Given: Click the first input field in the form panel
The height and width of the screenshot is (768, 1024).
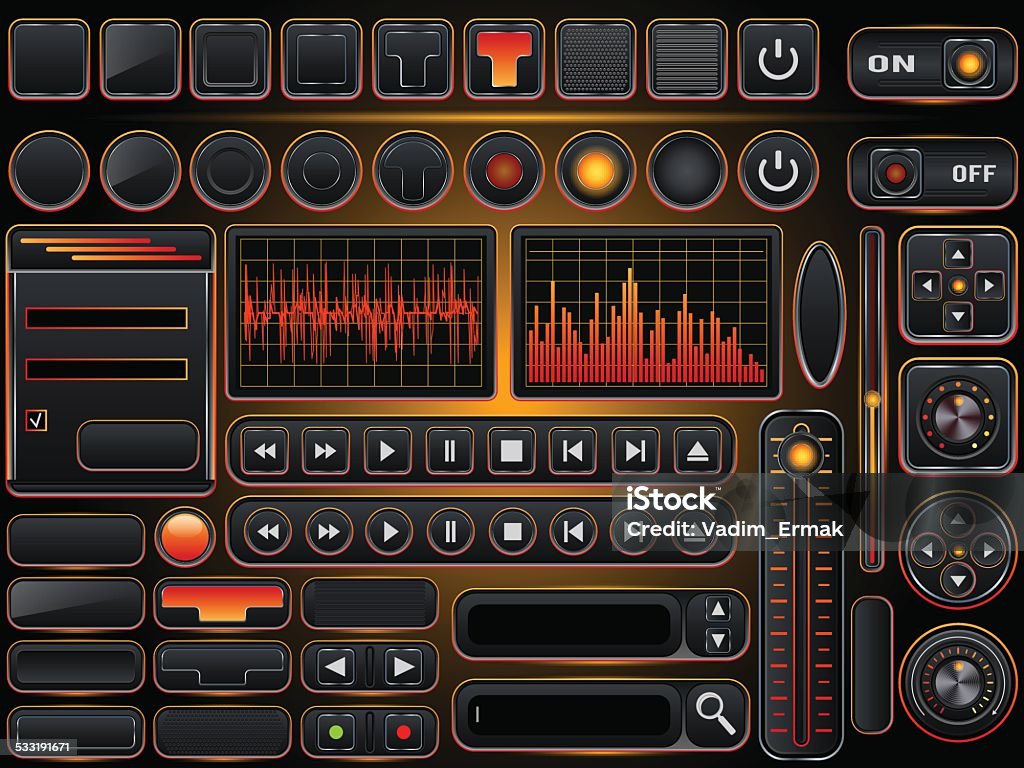Looking at the screenshot, I should [x=106, y=318].
